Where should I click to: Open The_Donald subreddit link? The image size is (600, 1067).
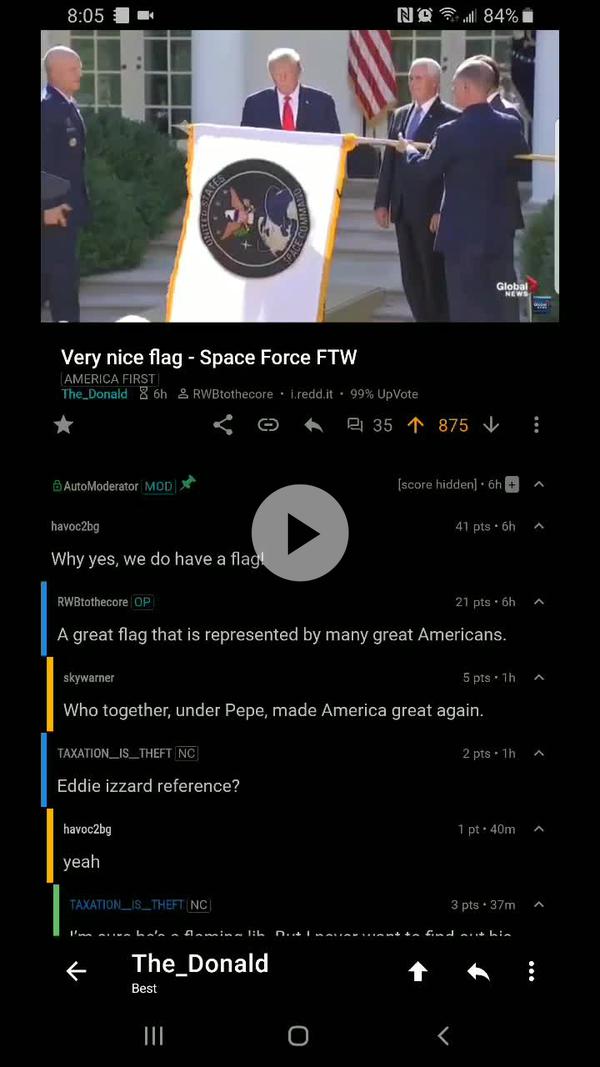(x=95, y=394)
